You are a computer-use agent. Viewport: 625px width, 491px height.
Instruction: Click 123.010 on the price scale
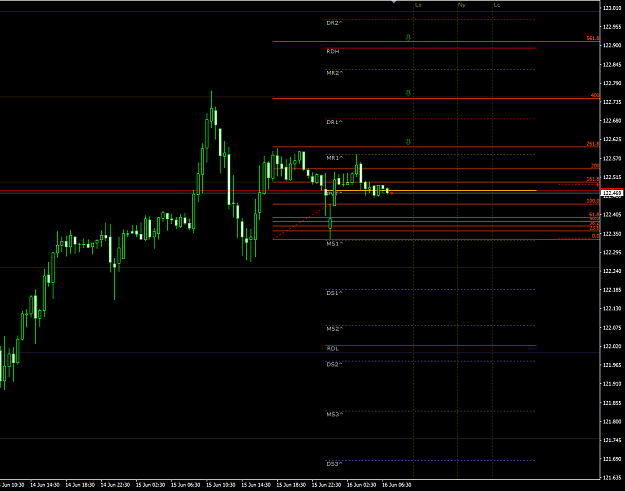coord(612,8)
